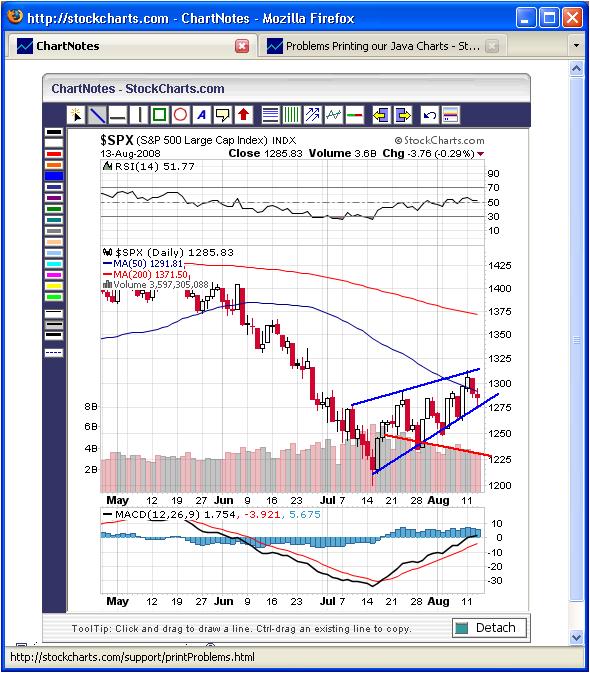Toggle the dashed blue line style
This screenshot has width=590, height=673.
coord(54,353)
